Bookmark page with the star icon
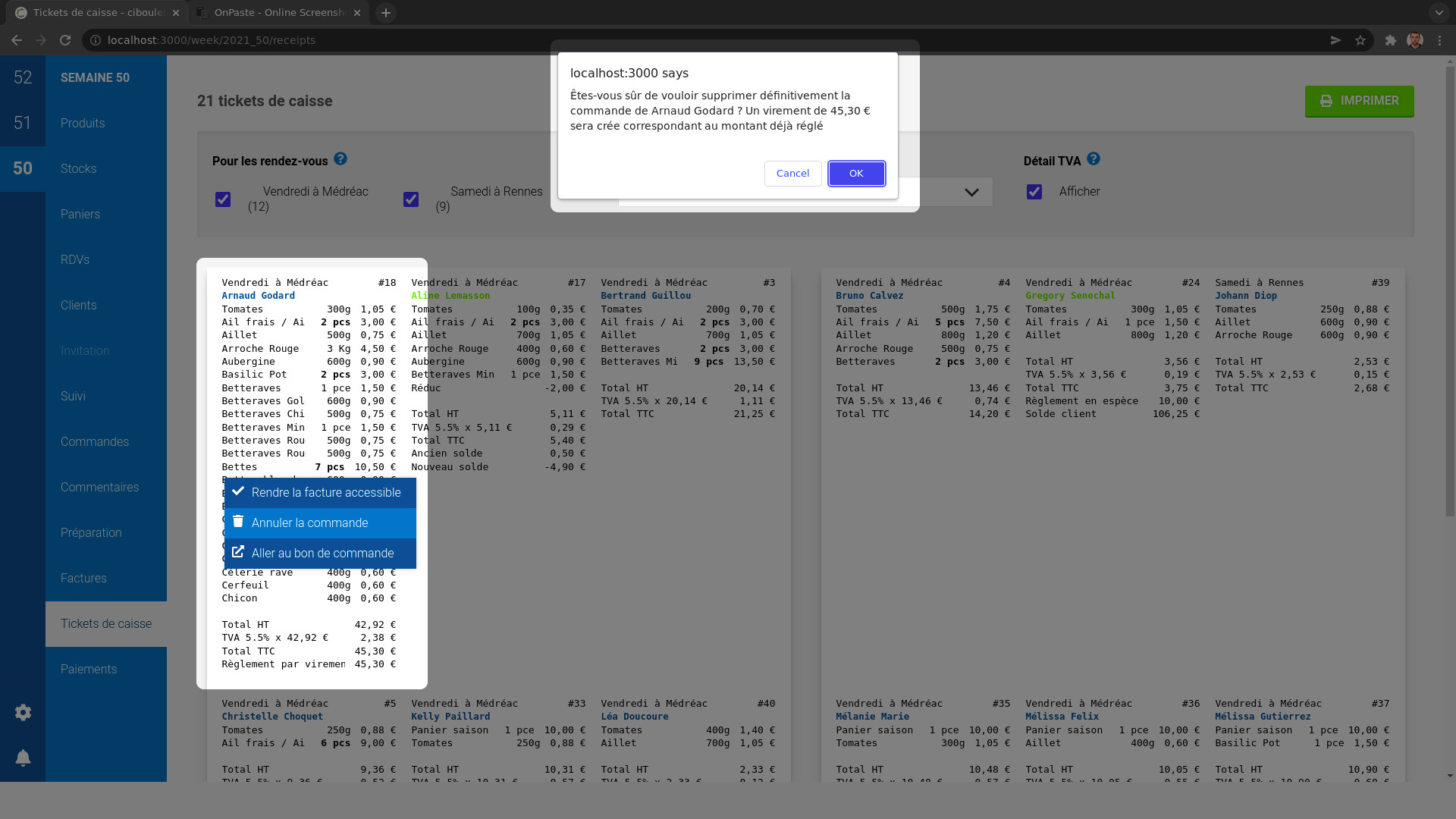The image size is (1456, 819). (x=1360, y=40)
